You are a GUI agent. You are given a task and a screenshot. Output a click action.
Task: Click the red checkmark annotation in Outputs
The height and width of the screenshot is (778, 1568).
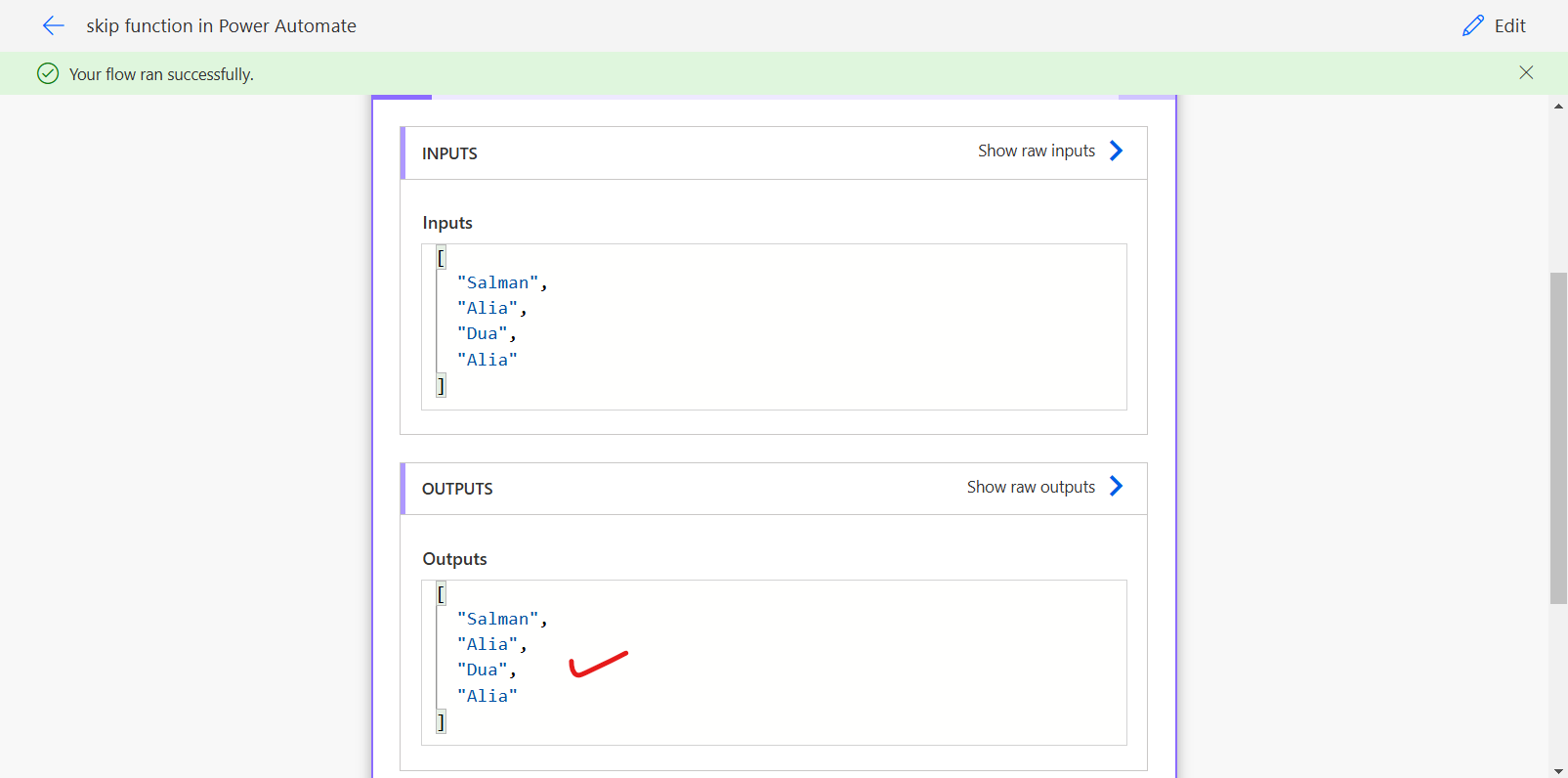tap(597, 665)
